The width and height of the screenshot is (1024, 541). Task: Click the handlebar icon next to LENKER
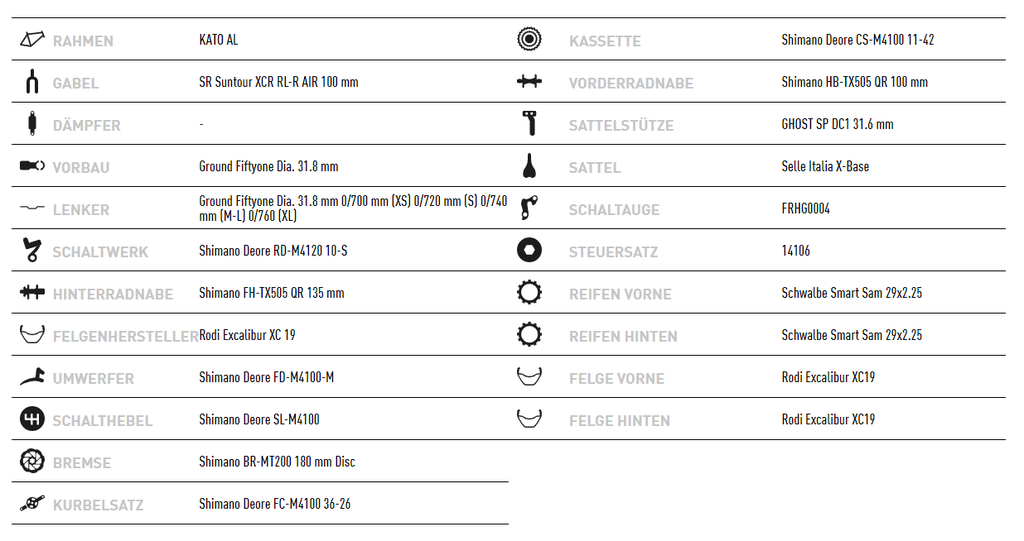coord(32,208)
